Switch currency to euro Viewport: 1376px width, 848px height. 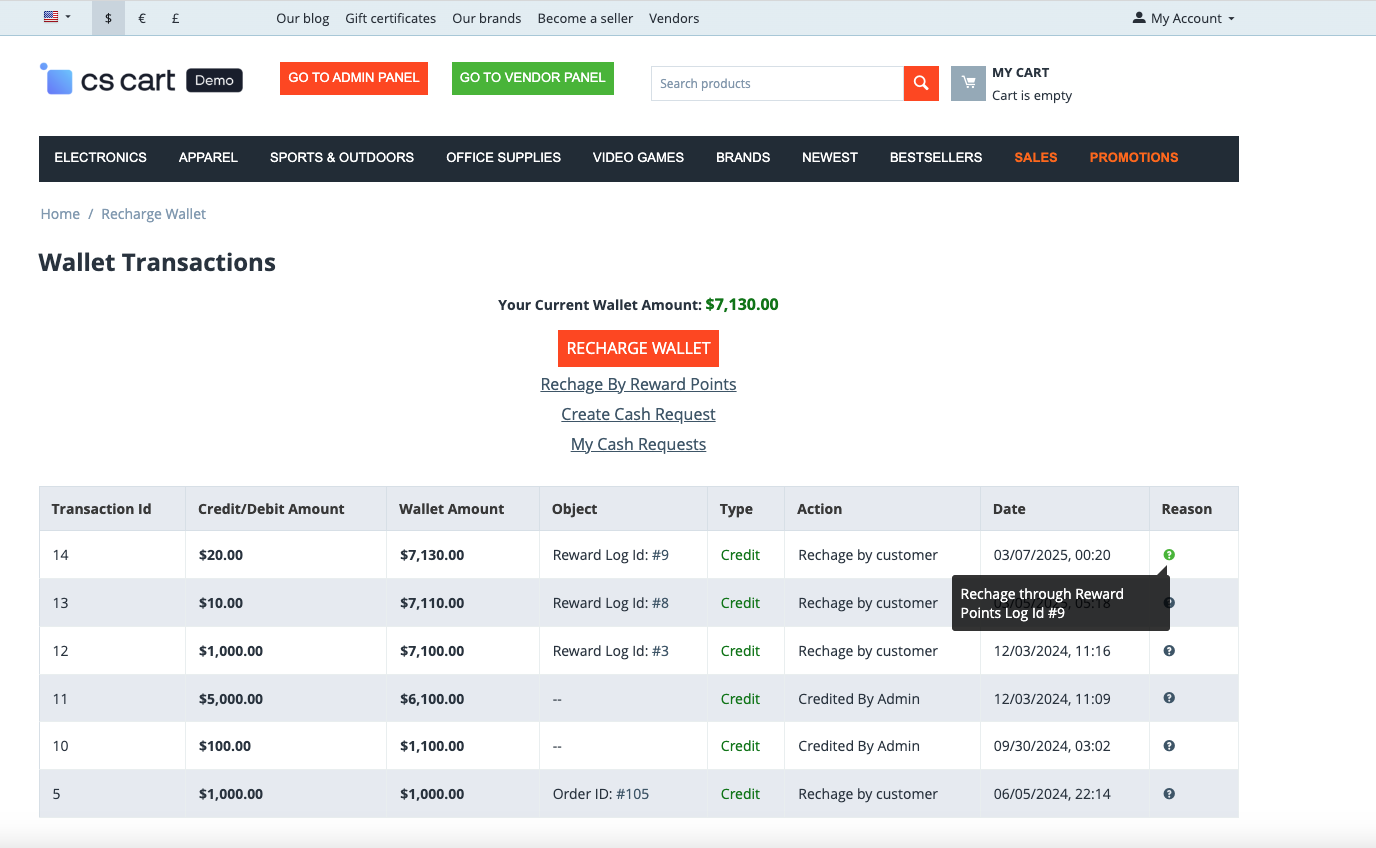(142, 18)
